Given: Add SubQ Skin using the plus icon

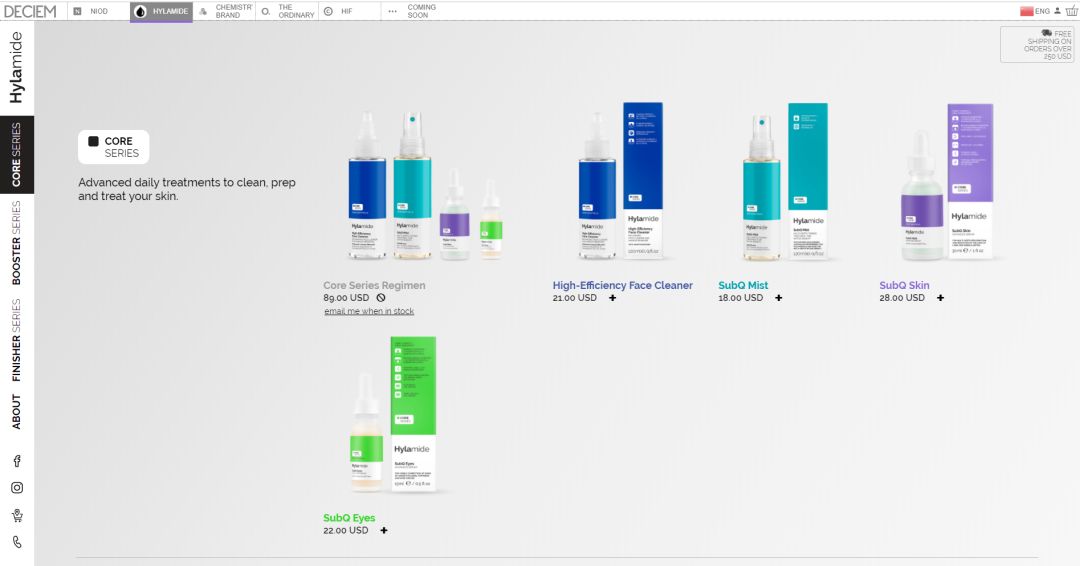Looking at the screenshot, I should click(x=940, y=298).
